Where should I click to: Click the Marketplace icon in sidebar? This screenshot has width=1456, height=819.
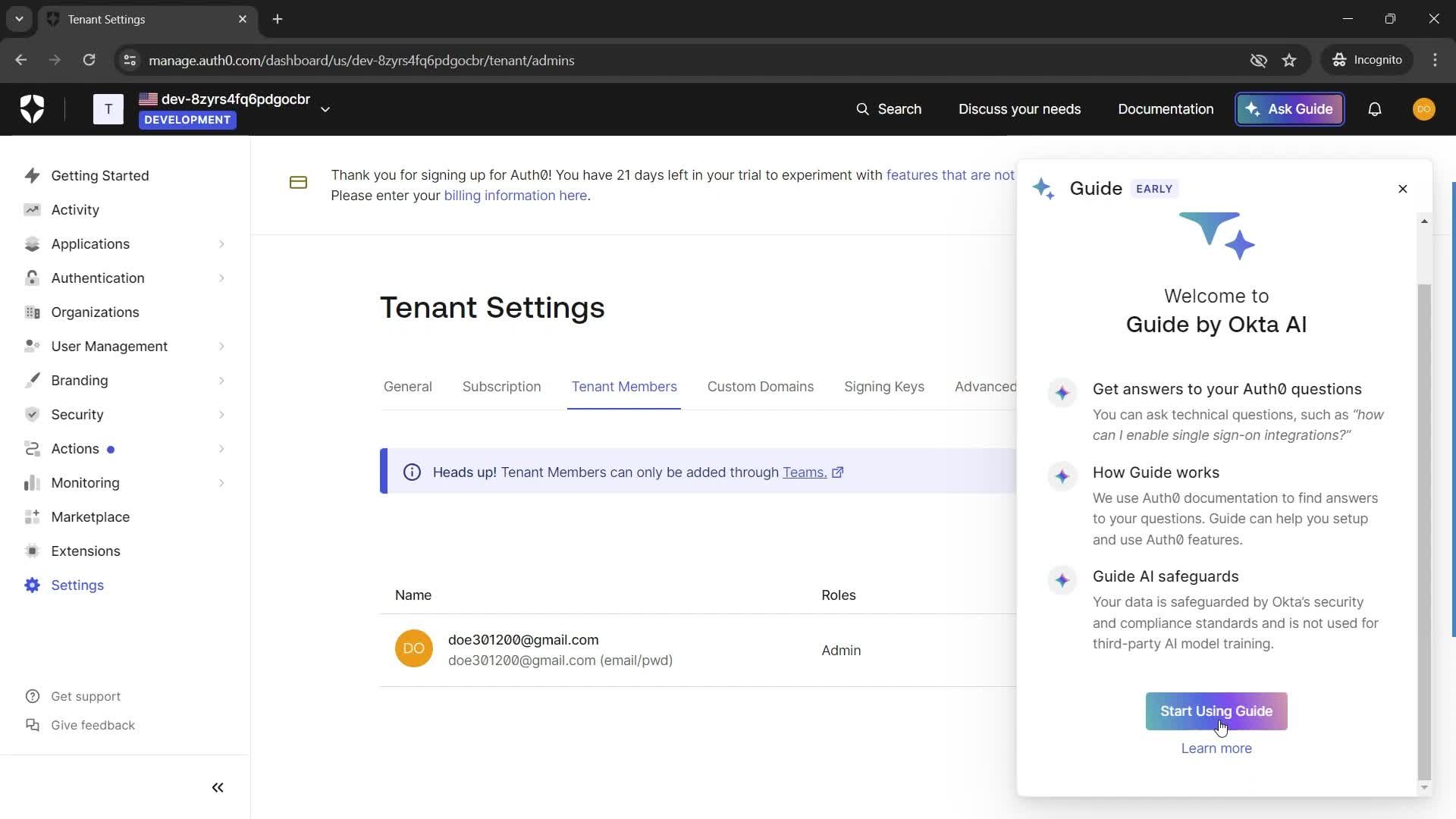(32, 517)
